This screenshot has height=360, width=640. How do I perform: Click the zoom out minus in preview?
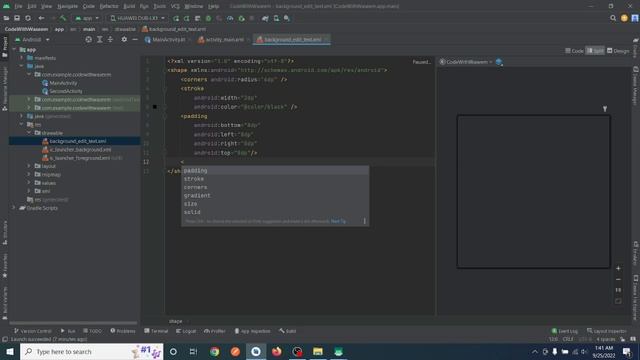[x=618, y=279]
